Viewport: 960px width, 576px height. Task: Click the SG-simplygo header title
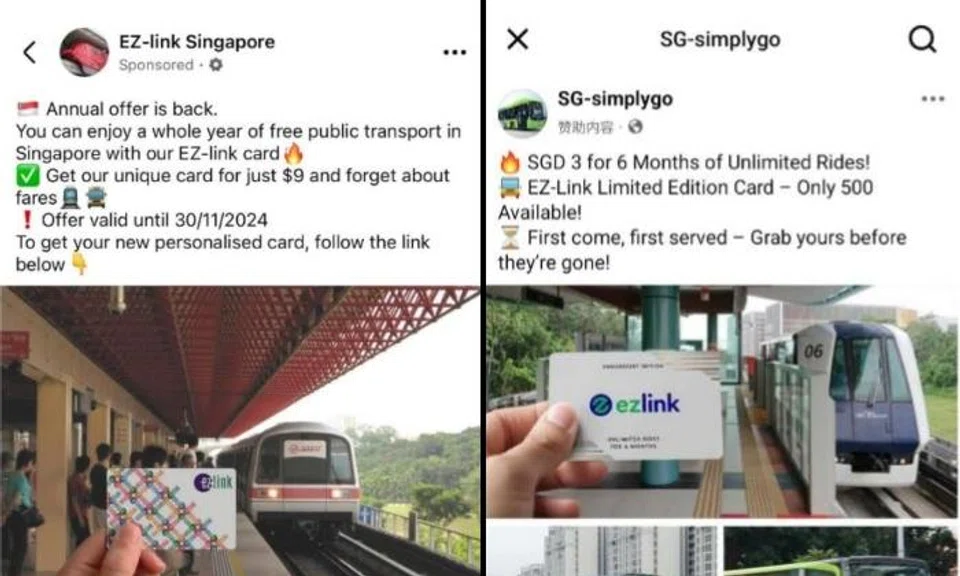pyautogui.click(x=720, y=39)
